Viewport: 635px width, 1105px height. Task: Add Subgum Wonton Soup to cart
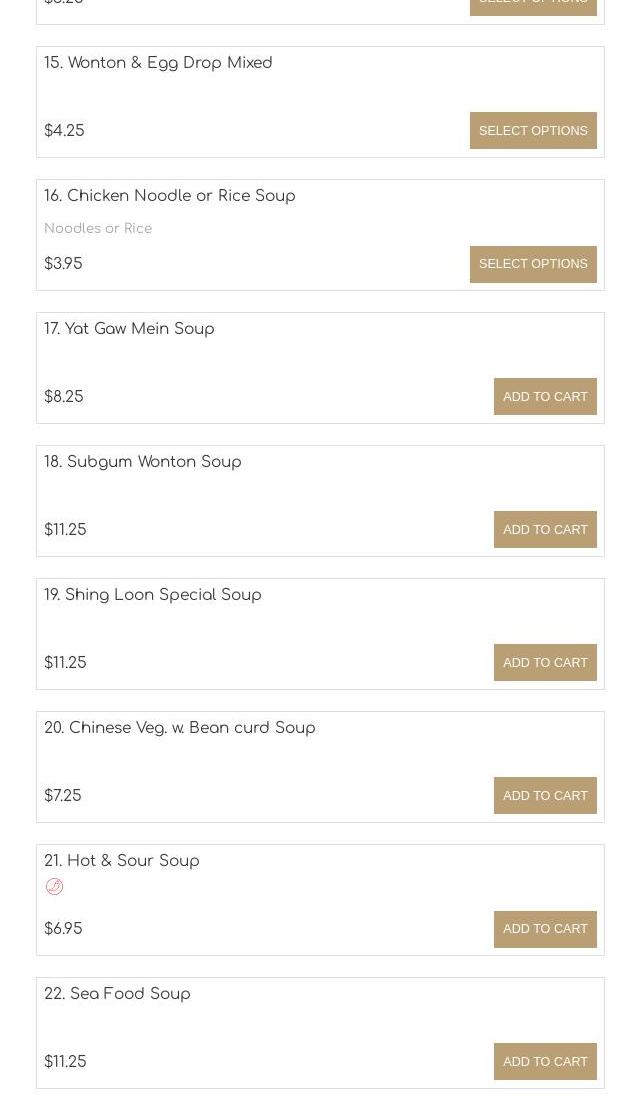(545, 529)
